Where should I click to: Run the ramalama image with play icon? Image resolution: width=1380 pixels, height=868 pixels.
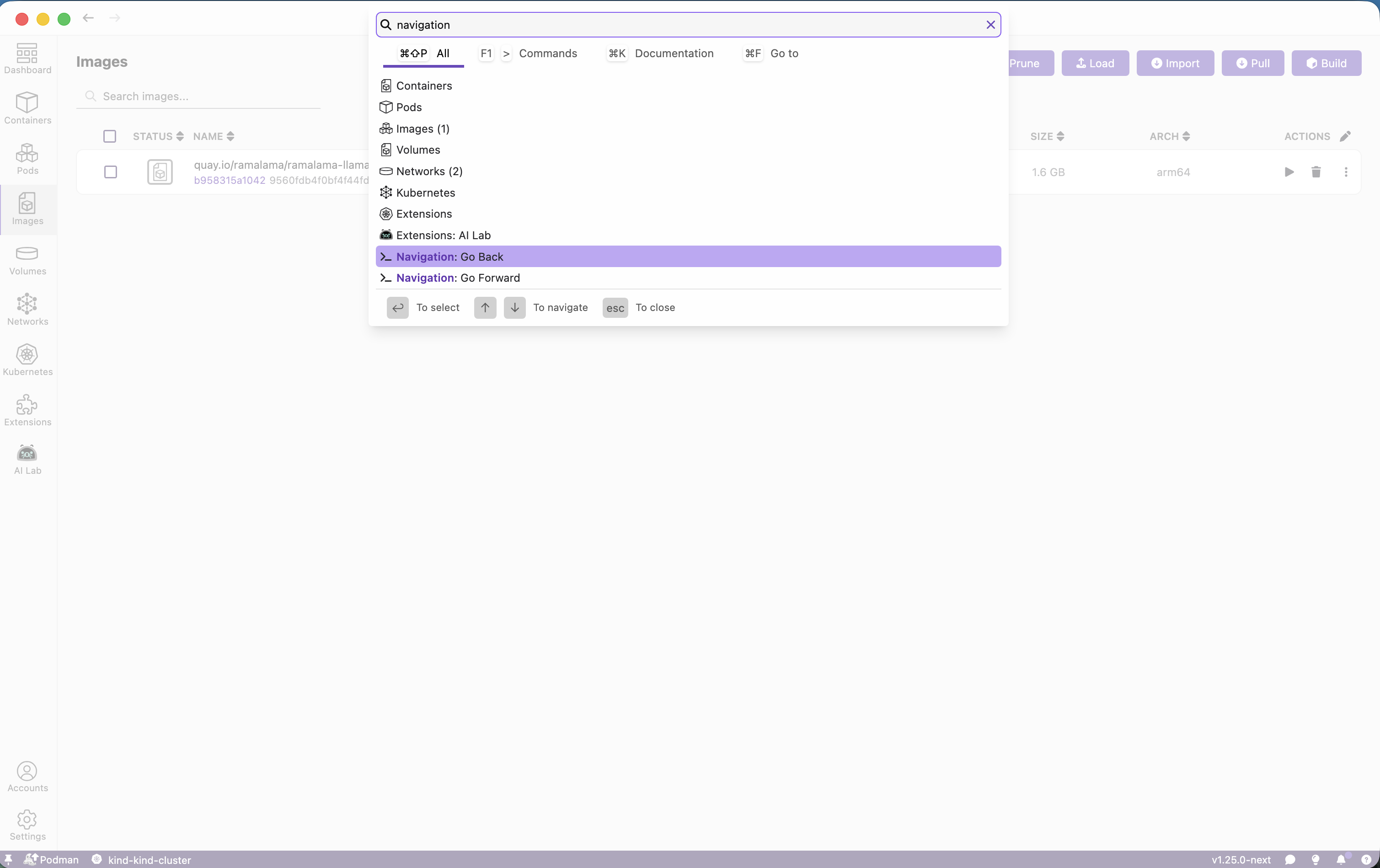click(1289, 172)
